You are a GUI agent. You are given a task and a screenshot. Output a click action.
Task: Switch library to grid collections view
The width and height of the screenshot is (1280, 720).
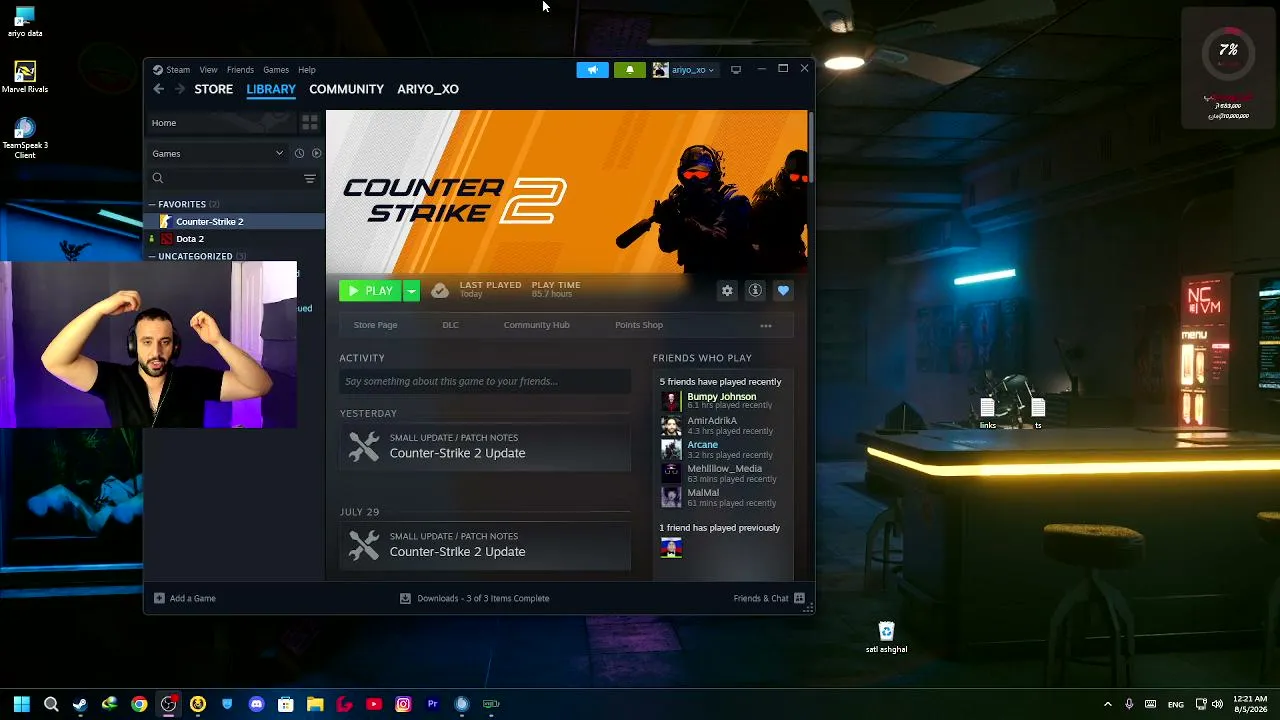point(310,122)
